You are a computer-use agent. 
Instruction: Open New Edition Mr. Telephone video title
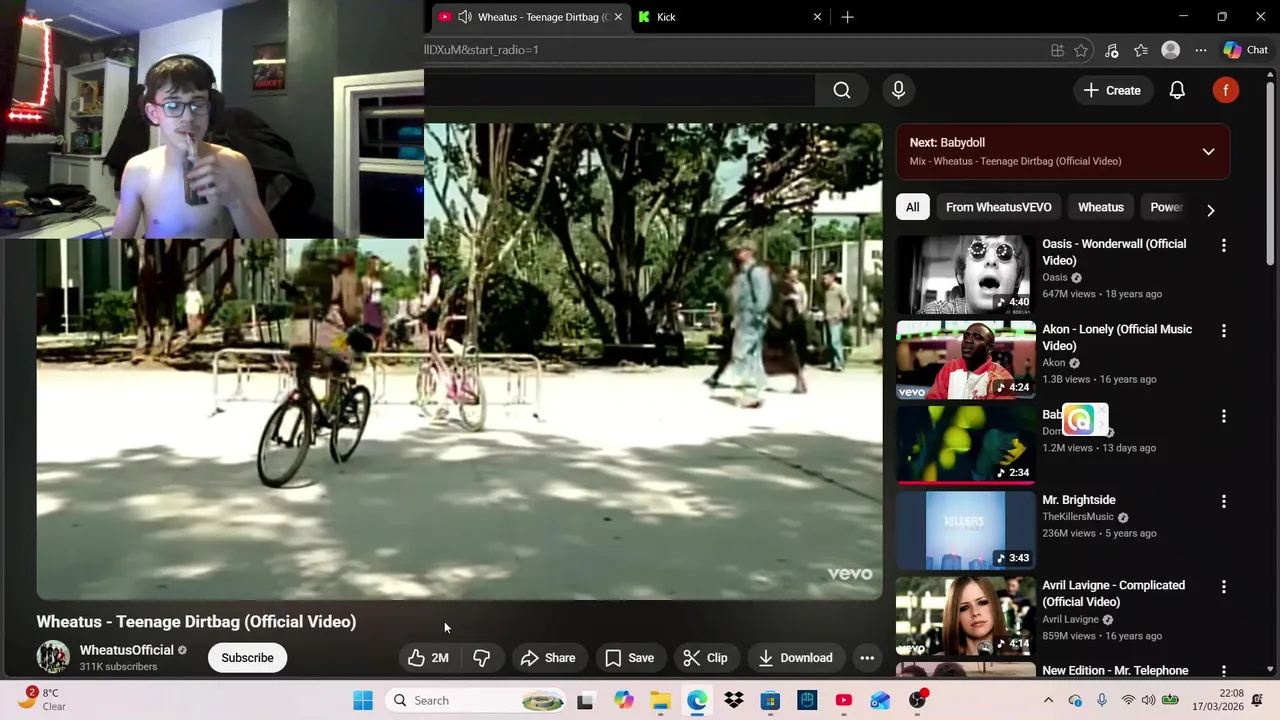(1115, 671)
